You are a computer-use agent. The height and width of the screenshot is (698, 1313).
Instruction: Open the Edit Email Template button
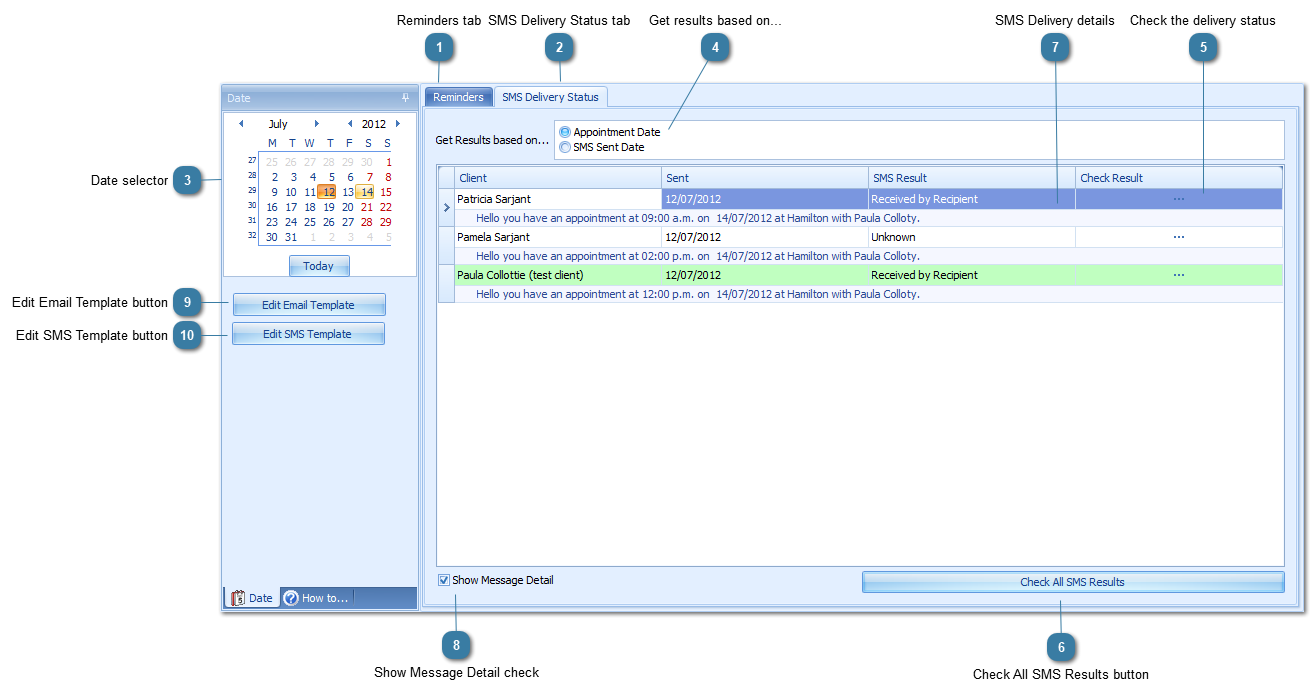pyautogui.click(x=309, y=305)
